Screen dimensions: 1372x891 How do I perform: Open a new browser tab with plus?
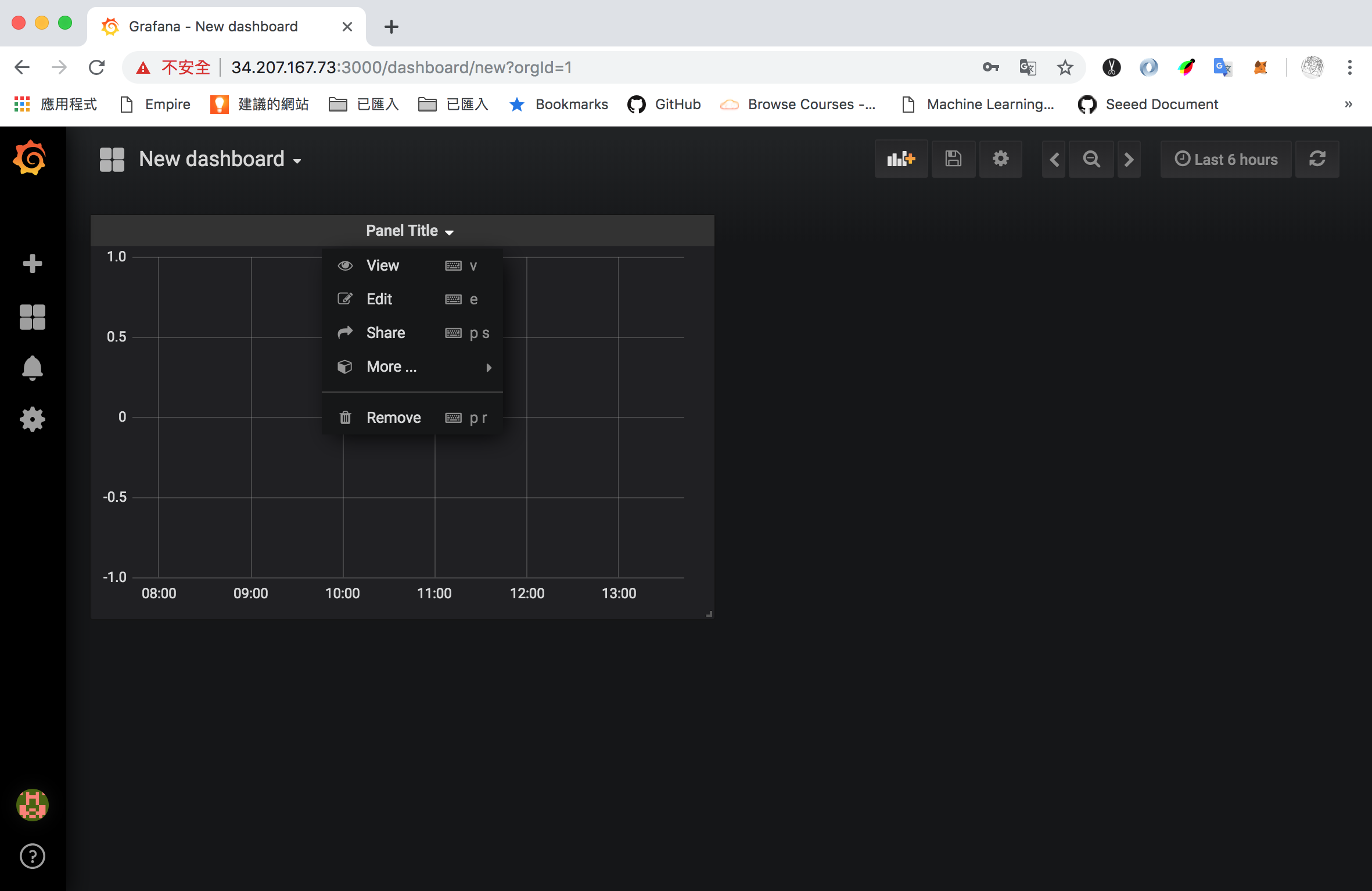[x=392, y=27]
